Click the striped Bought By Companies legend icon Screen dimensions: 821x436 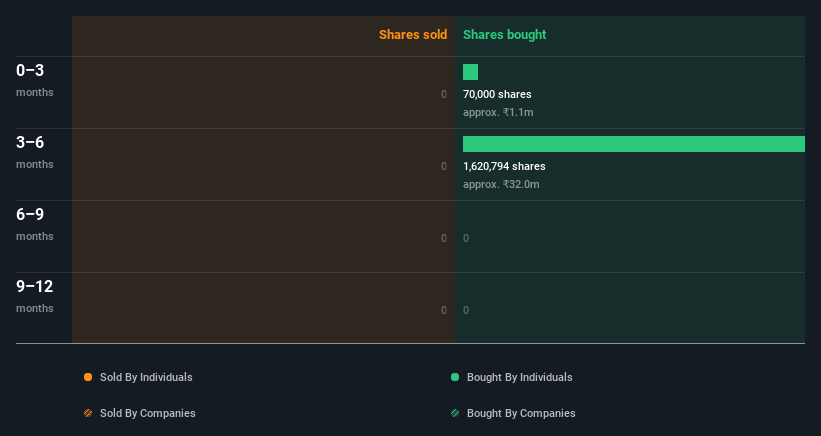coord(455,413)
